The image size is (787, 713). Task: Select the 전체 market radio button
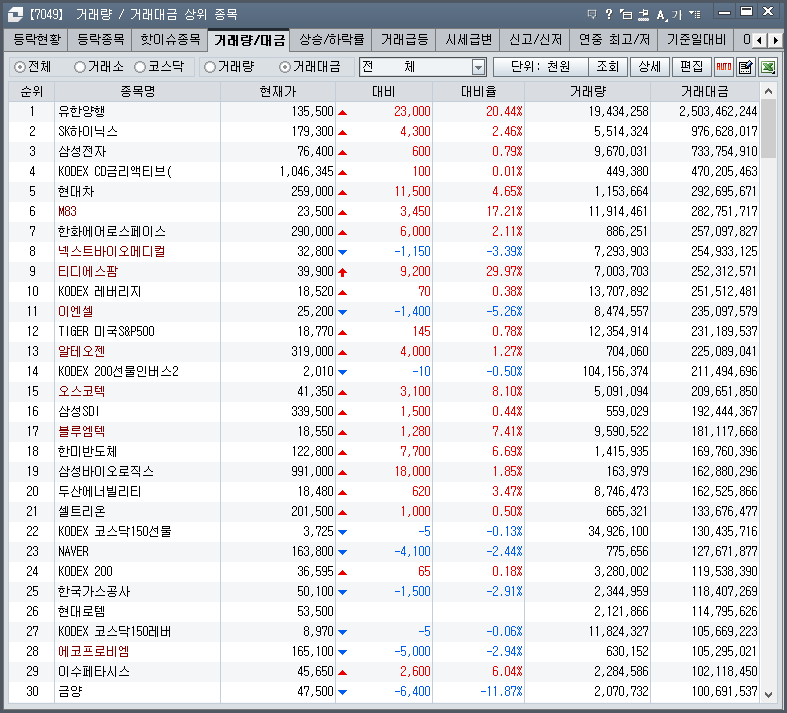tap(20, 67)
